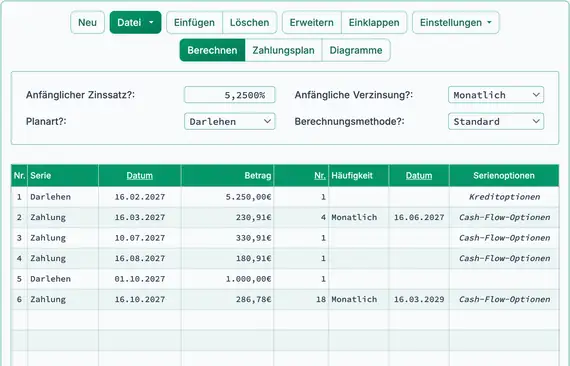This screenshot has width=570, height=366.
Task: Select Darlehen series cell in row 1
Action: tap(63, 197)
